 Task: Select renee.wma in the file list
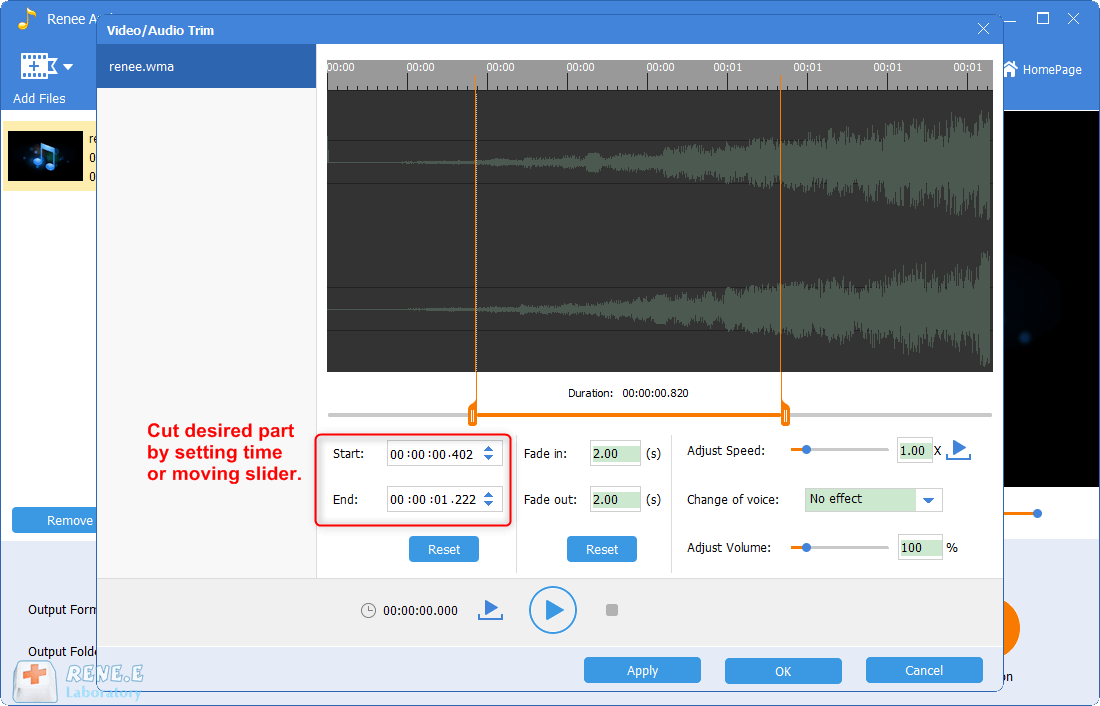click(x=206, y=67)
